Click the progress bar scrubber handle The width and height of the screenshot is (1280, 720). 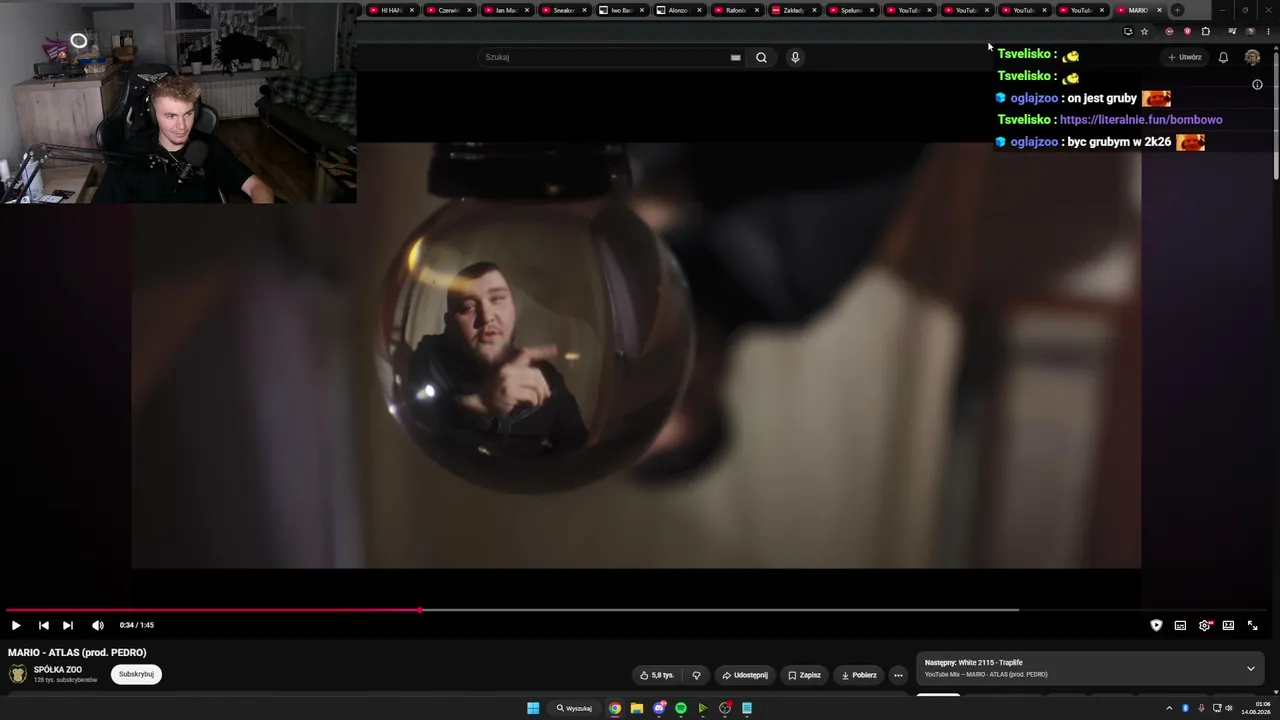tap(420, 609)
